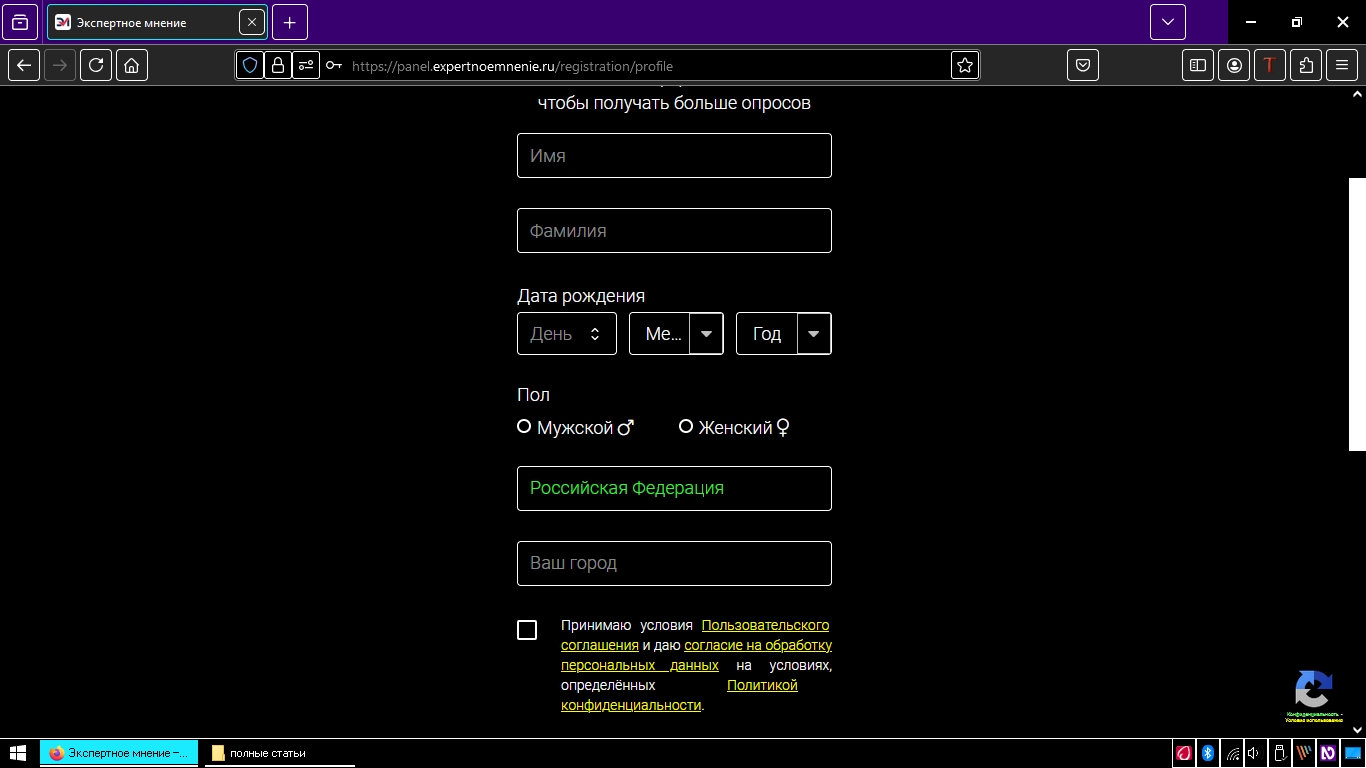Image resolution: width=1366 pixels, height=768 pixels.
Task: Open the Политикой конфиденциальности link
Action: click(762, 685)
